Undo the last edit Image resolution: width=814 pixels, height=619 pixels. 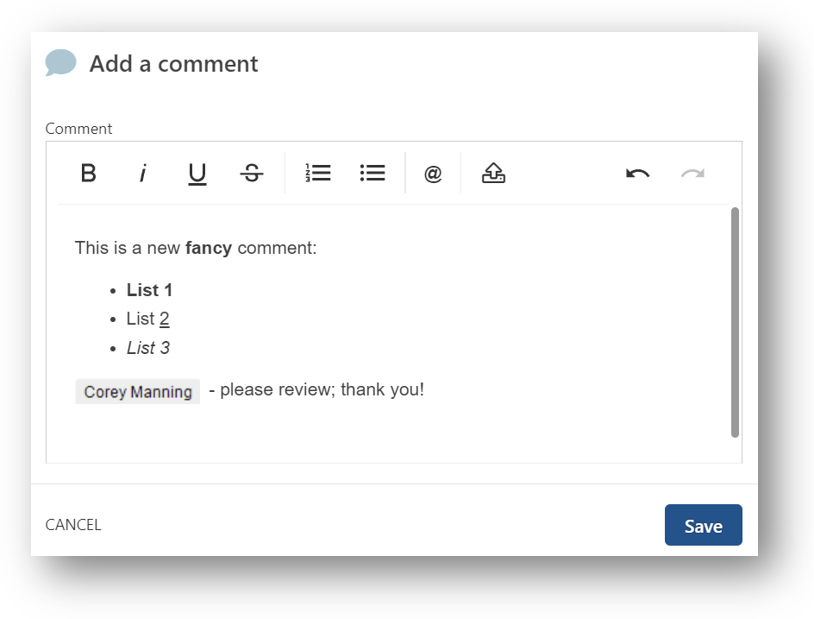pyautogui.click(x=637, y=174)
